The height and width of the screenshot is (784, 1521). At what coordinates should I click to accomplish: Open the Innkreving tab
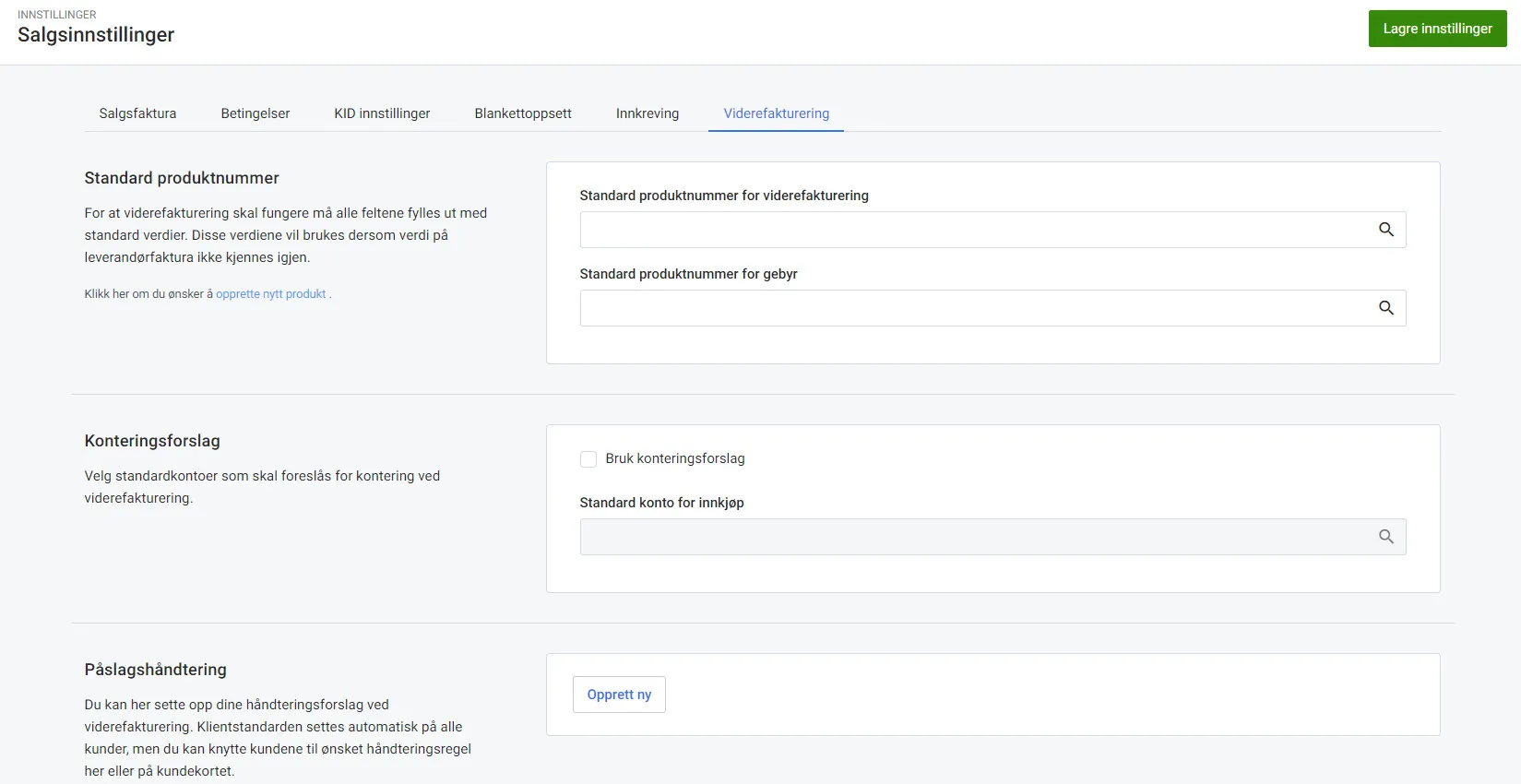pos(648,113)
